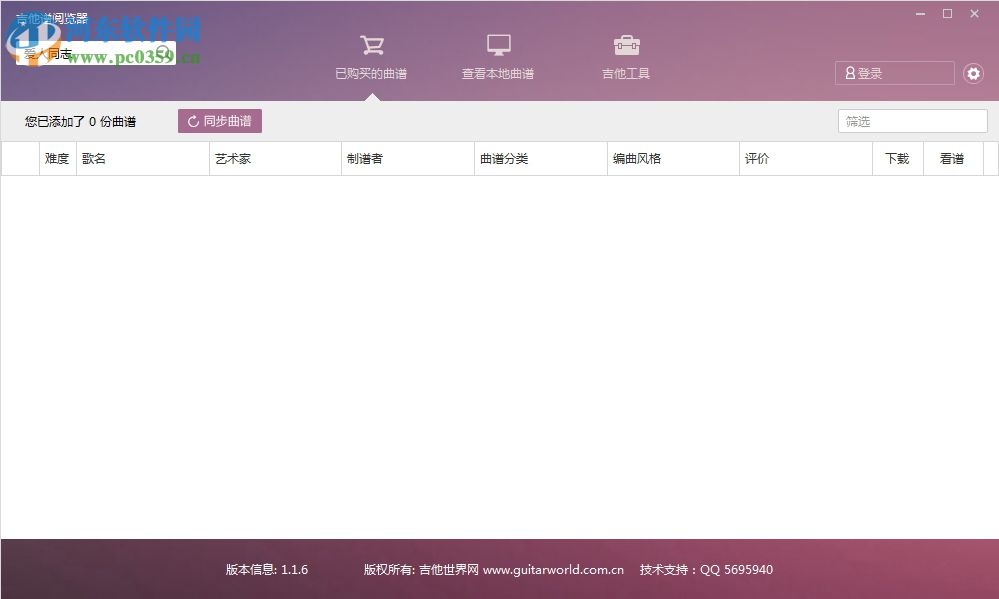This screenshot has height=599, width=999.
Task: Open the settings gear icon
Action: coord(973,73)
